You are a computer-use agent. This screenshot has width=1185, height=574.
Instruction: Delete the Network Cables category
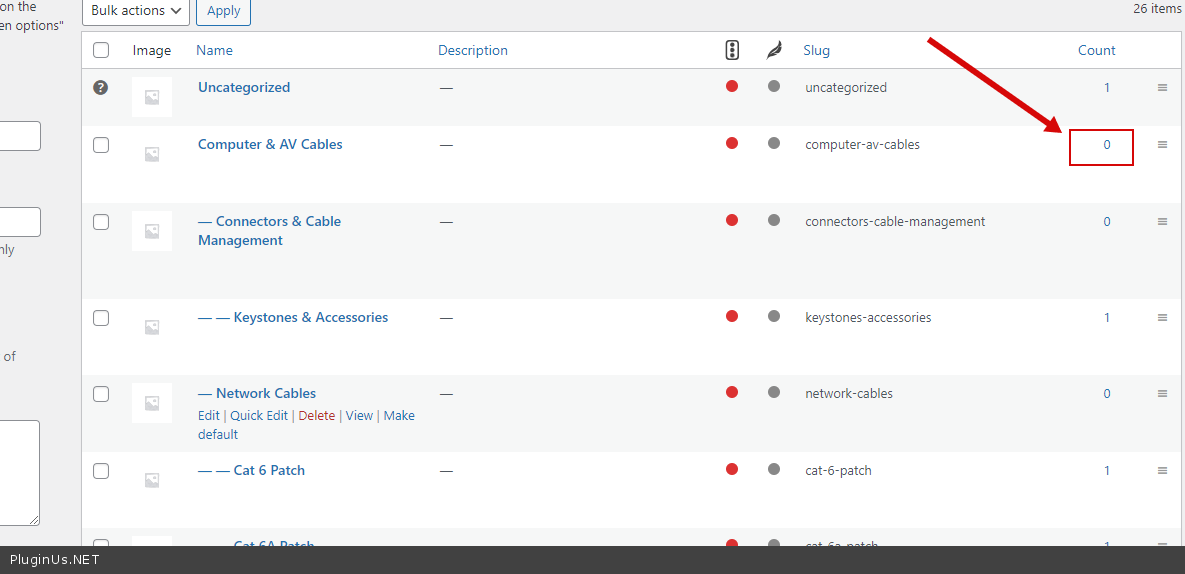[x=317, y=416]
